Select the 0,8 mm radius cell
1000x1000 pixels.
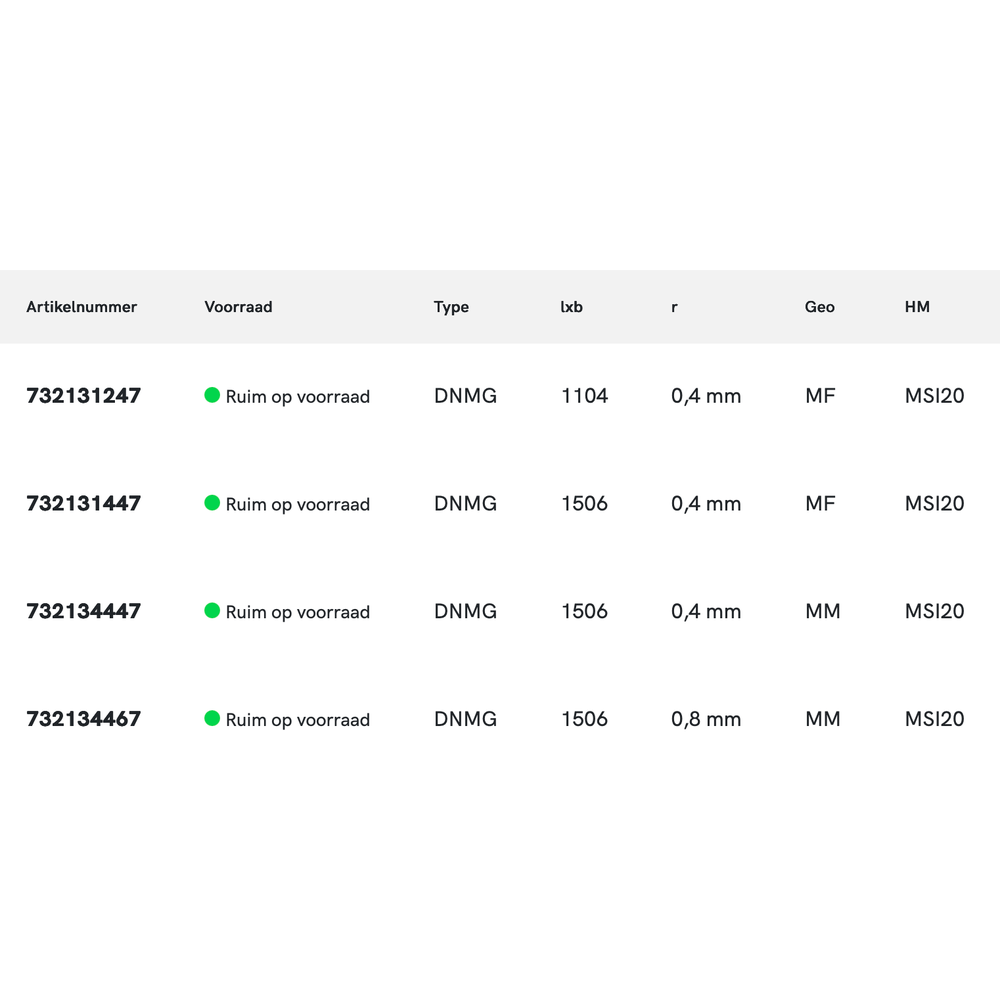pos(706,719)
